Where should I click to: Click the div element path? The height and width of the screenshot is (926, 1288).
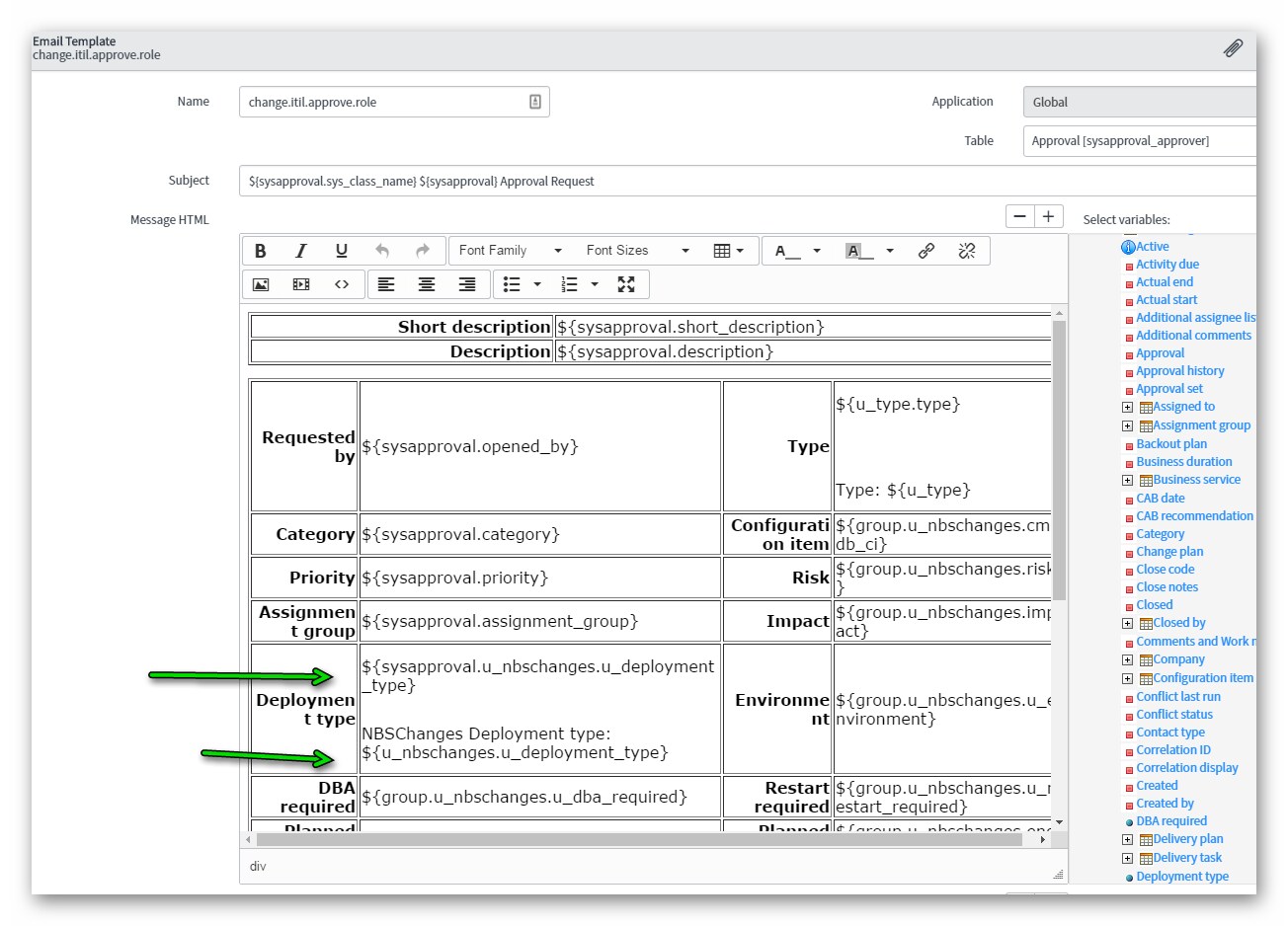[x=258, y=866]
